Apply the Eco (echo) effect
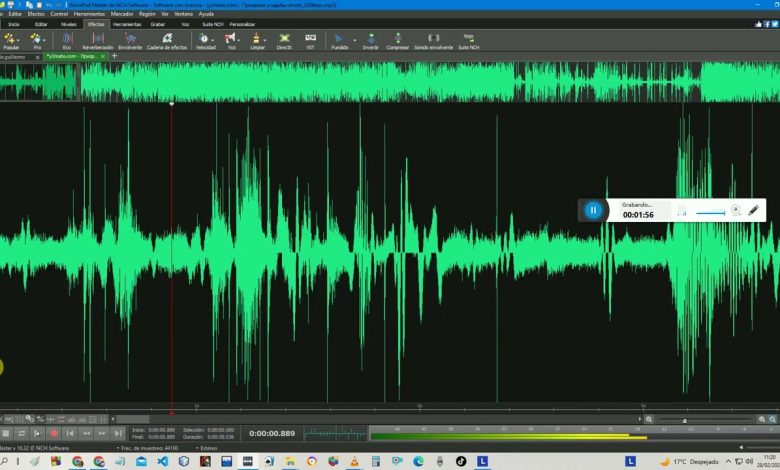This screenshot has height=470, width=780. tap(67, 40)
